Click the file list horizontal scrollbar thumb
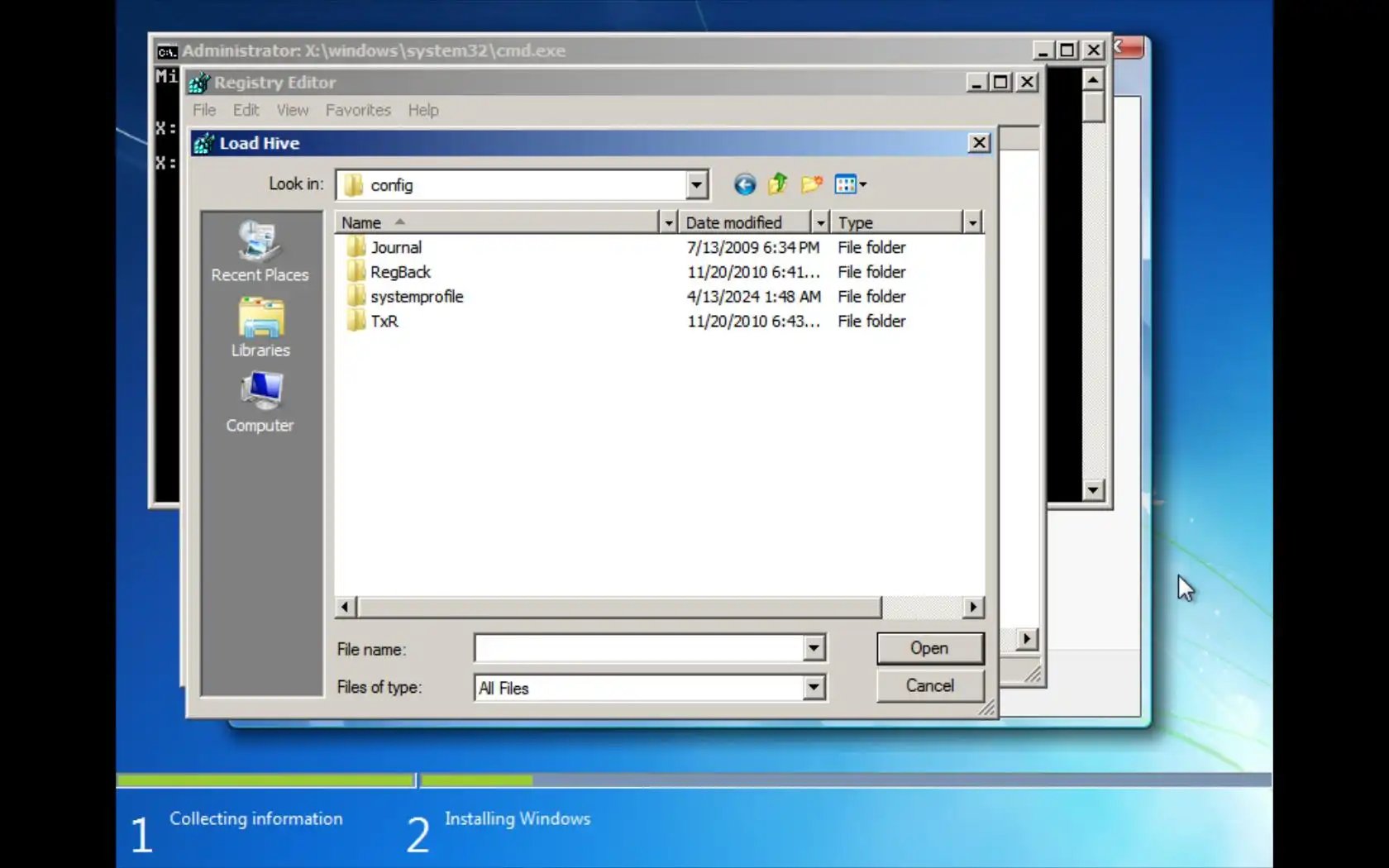1389x868 pixels. point(619,607)
